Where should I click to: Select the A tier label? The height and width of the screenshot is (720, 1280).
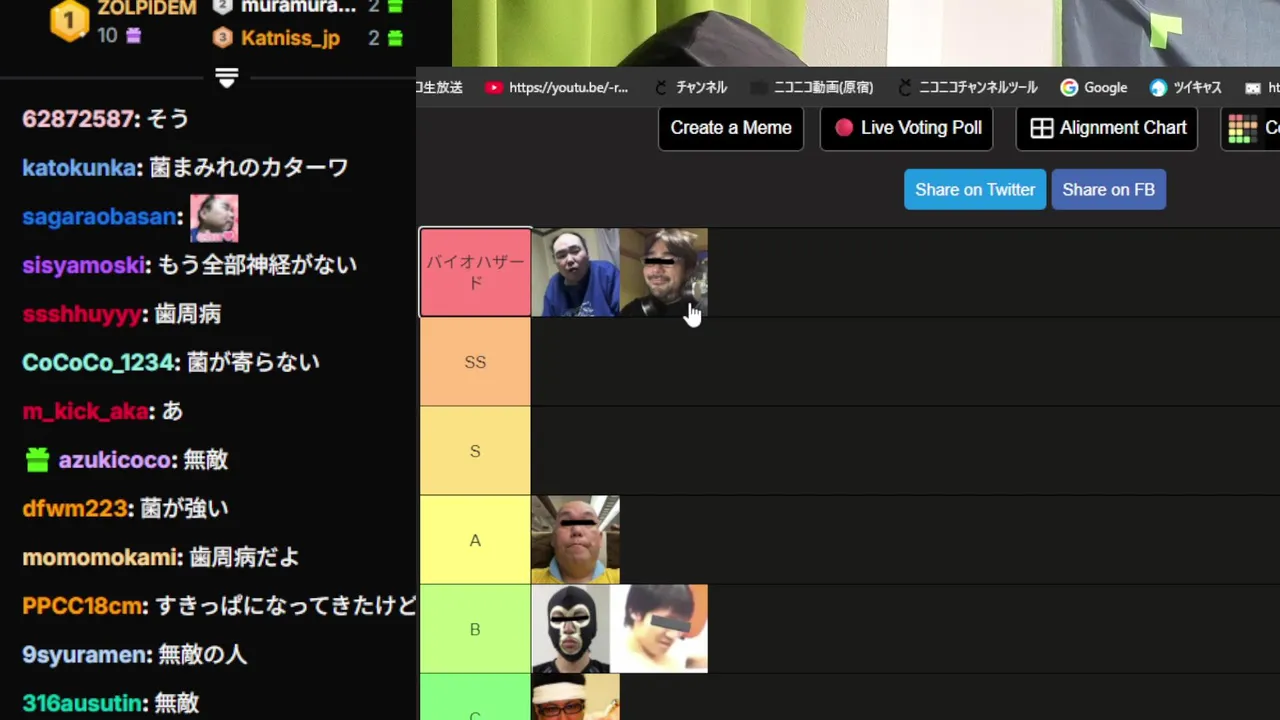click(x=475, y=540)
